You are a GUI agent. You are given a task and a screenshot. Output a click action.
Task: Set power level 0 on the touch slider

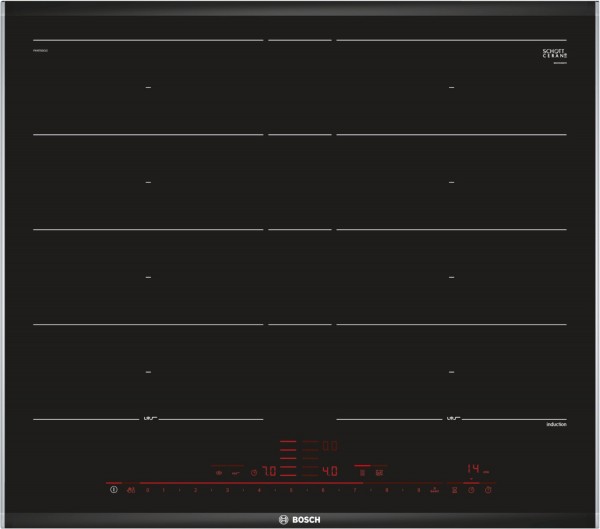click(148, 490)
